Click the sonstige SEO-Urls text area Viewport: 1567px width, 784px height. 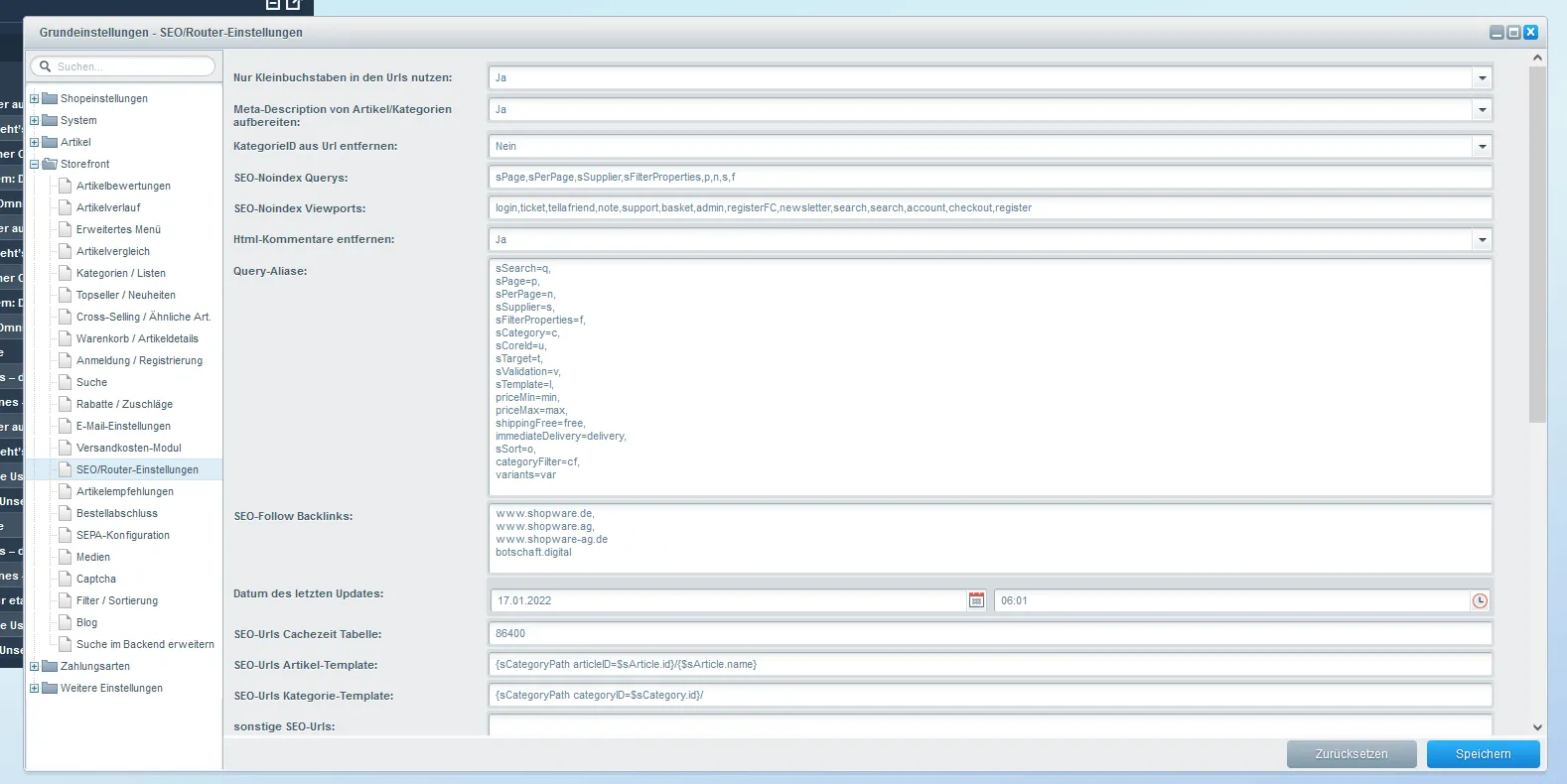[990, 725]
